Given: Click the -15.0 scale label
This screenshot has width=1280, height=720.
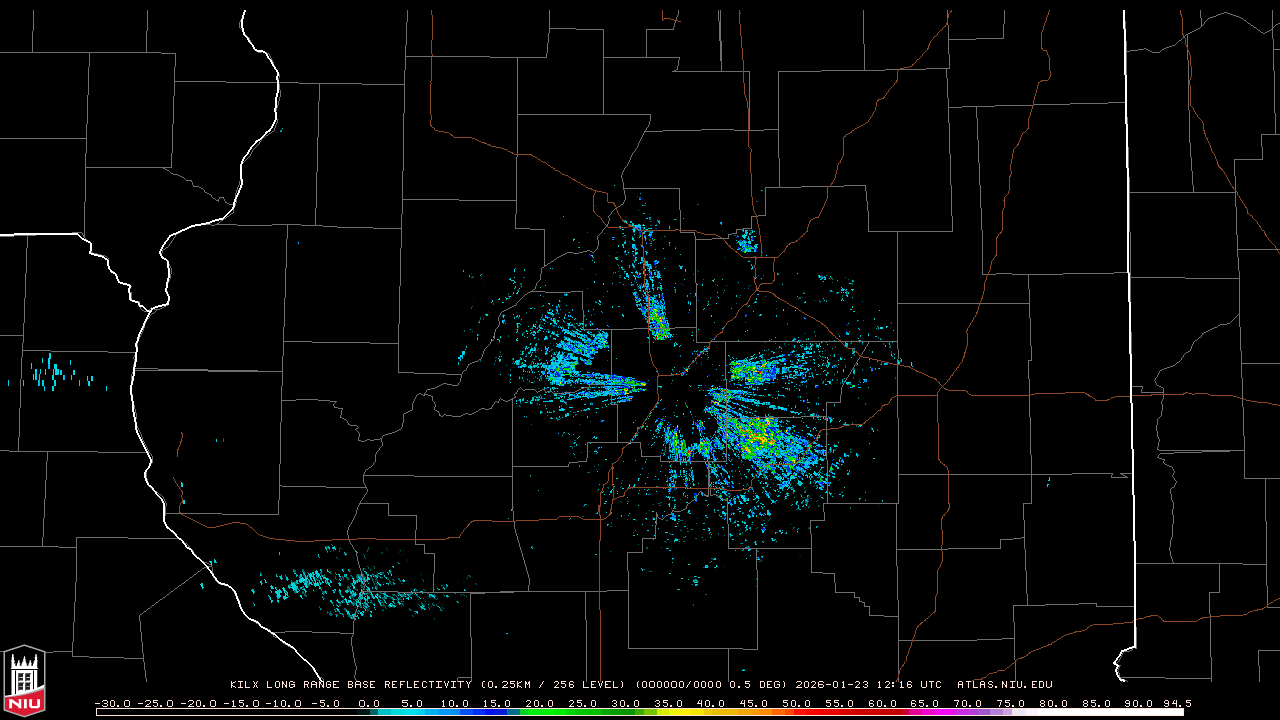Looking at the screenshot, I should pyautogui.click(x=241, y=703).
